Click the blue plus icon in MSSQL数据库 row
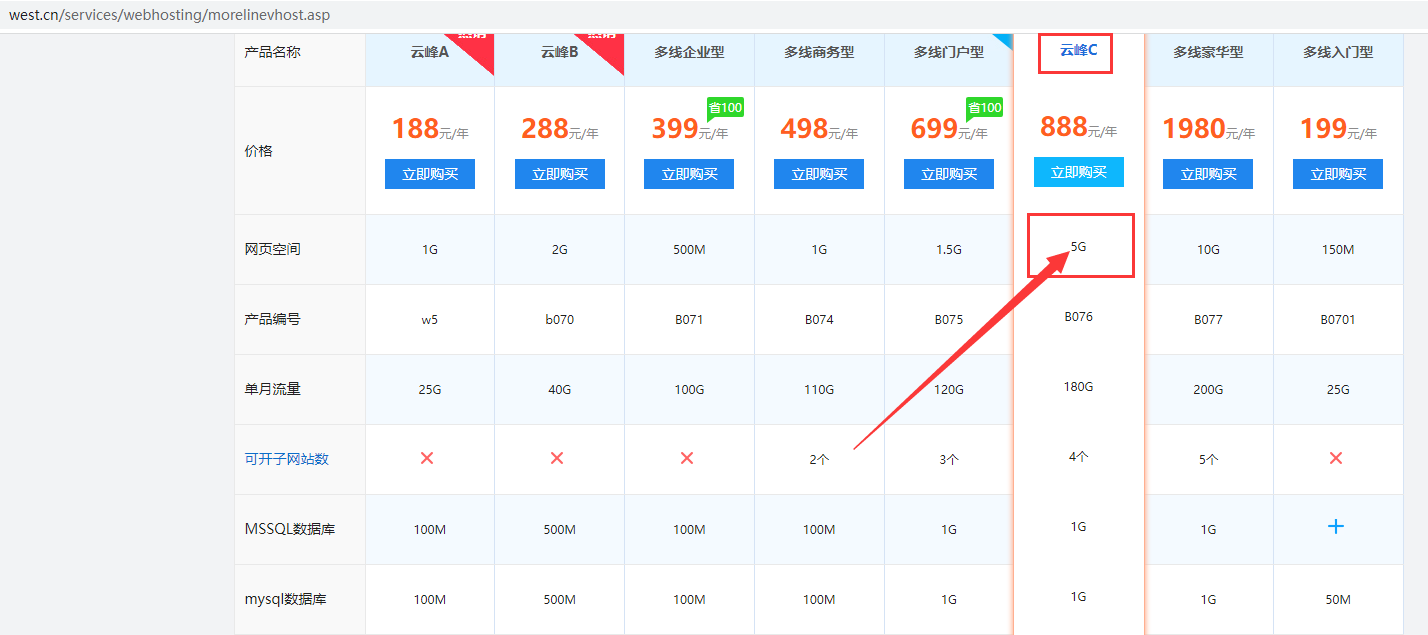Screen dimensions: 1428x635 (x=1335, y=526)
